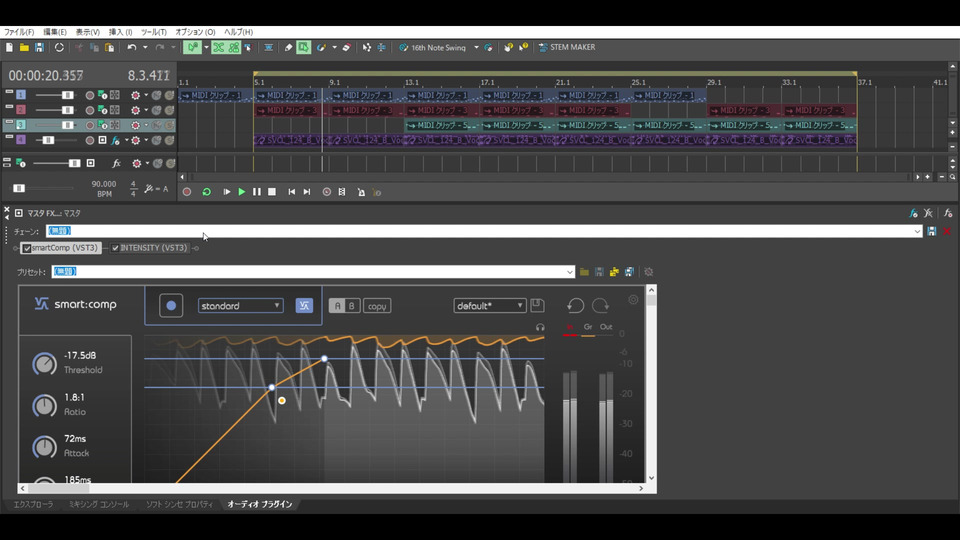
Task: Arm track 1 for recording
Action: pos(90,96)
